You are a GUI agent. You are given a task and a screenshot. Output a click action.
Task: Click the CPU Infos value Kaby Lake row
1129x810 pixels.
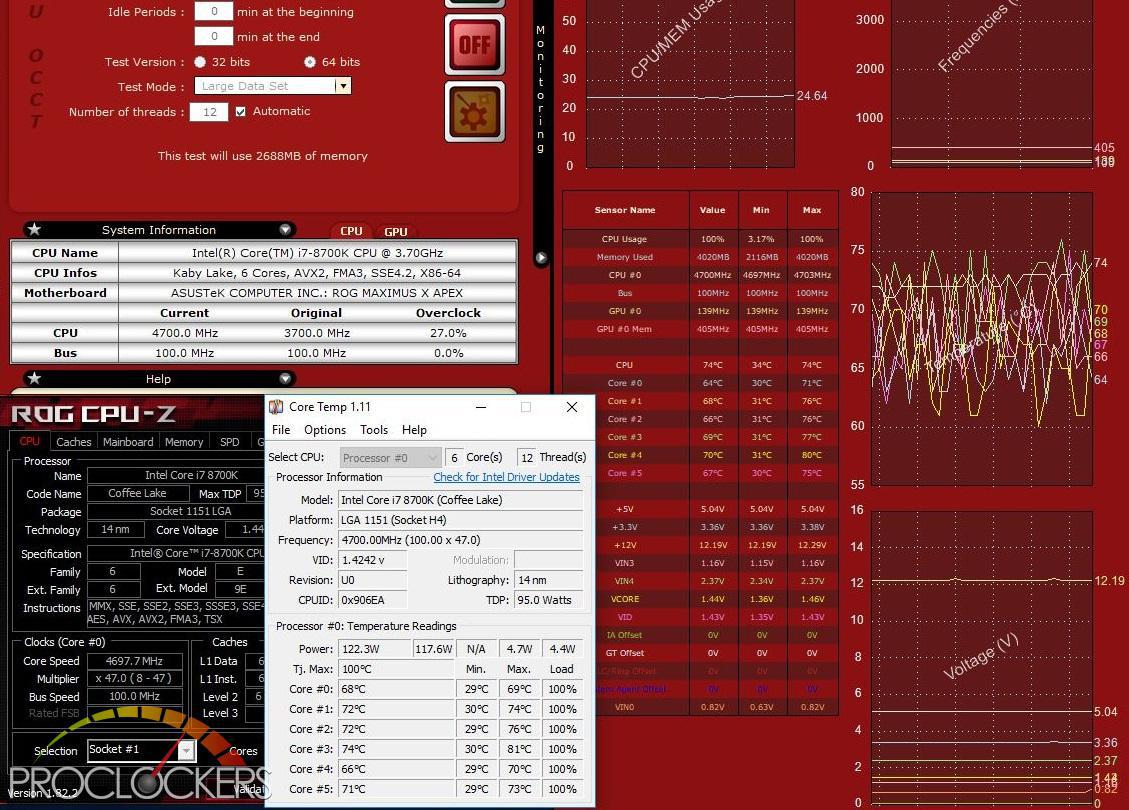point(317,273)
